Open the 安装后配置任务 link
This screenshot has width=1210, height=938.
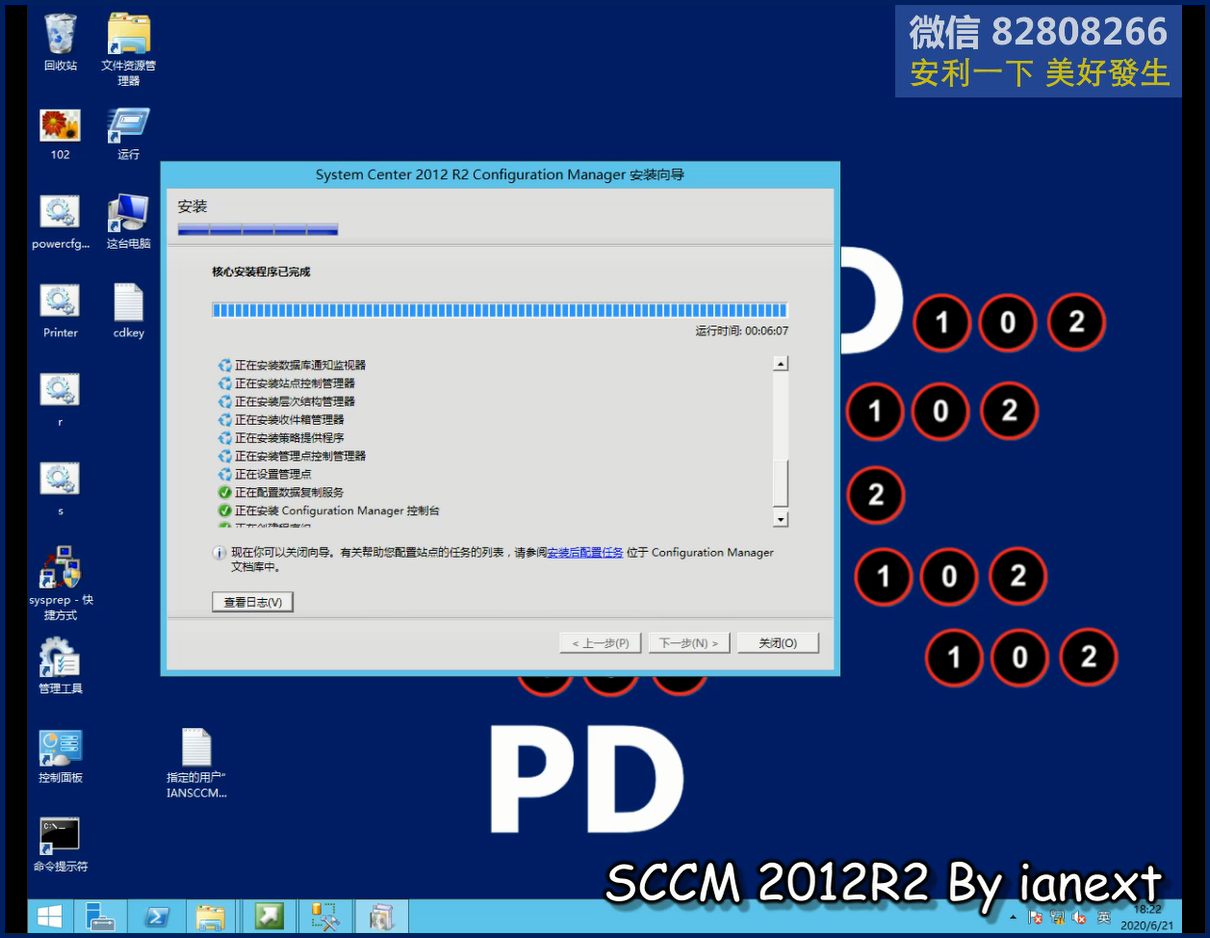pos(585,552)
